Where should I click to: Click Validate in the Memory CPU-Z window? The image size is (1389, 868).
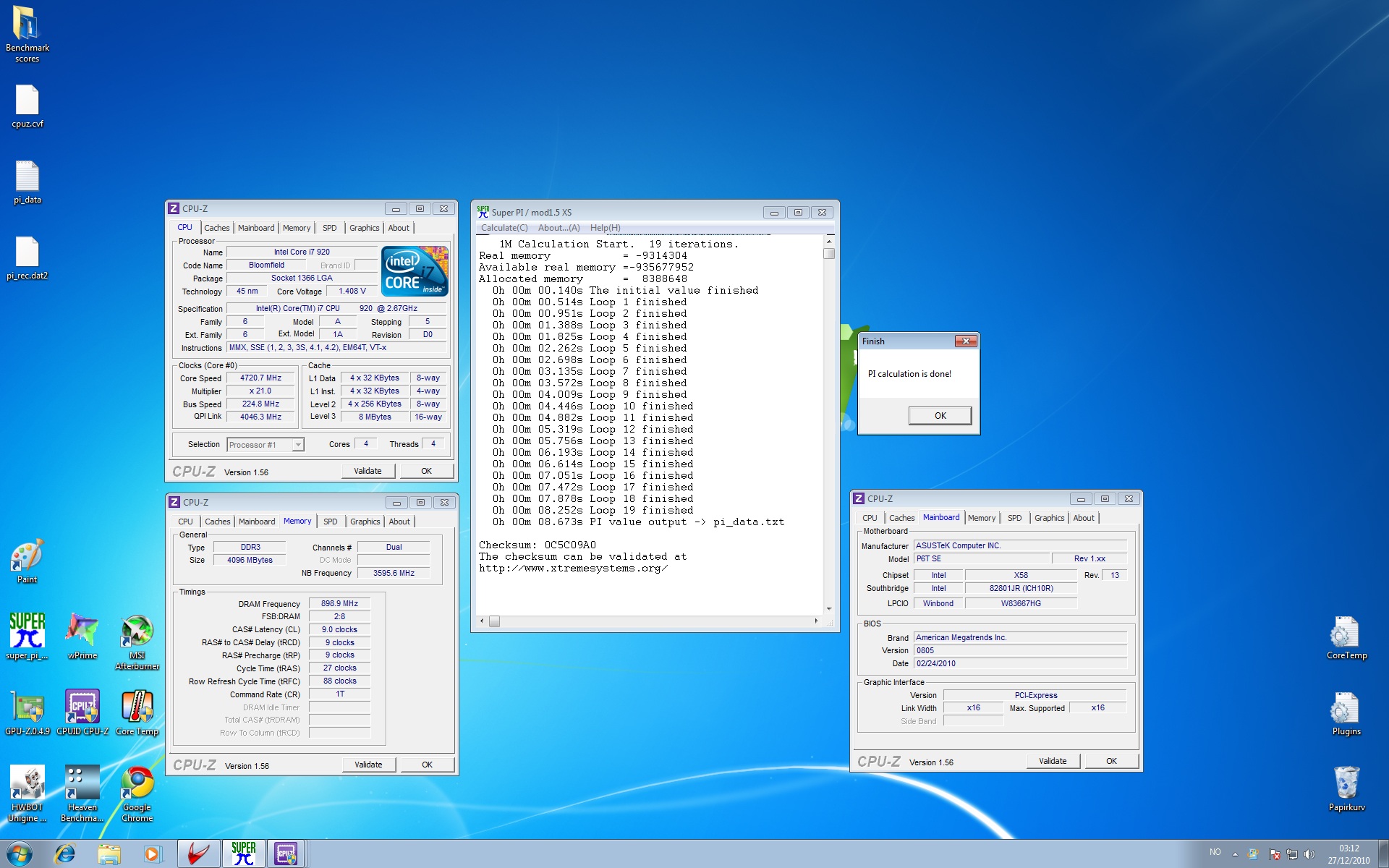point(368,765)
